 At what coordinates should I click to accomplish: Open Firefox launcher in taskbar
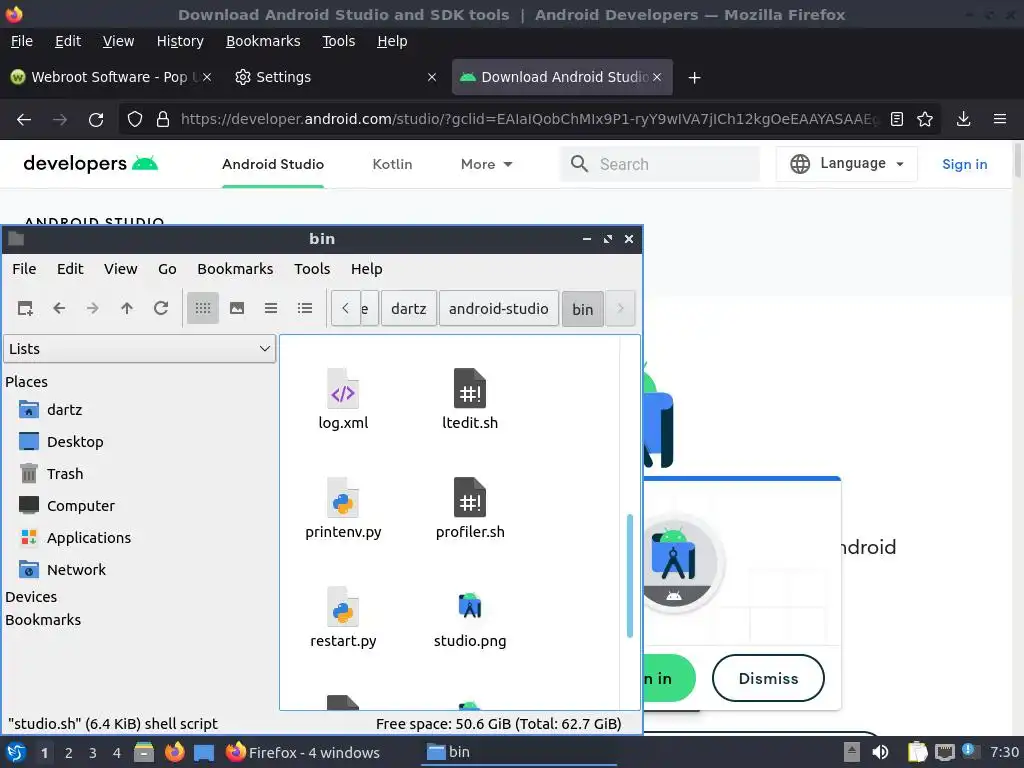click(x=174, y=752)
